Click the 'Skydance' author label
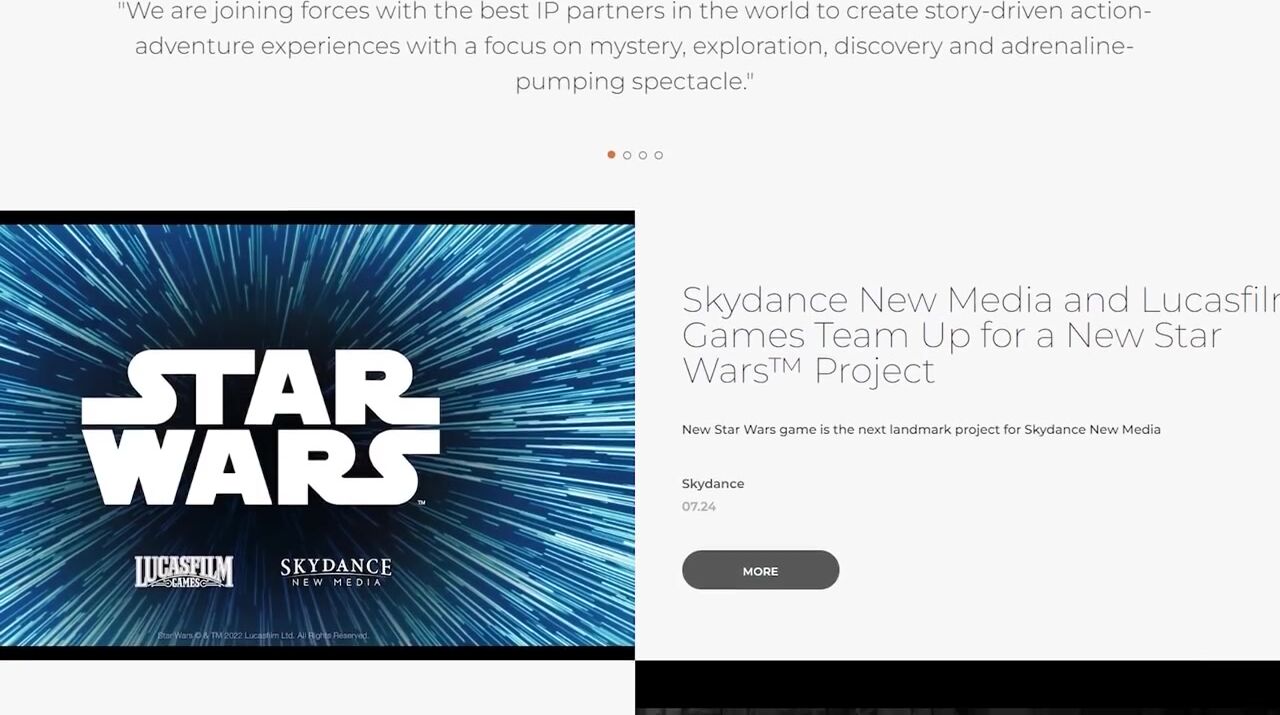The height and width of the screenshot is (715, 1280). tap(713, 484)
